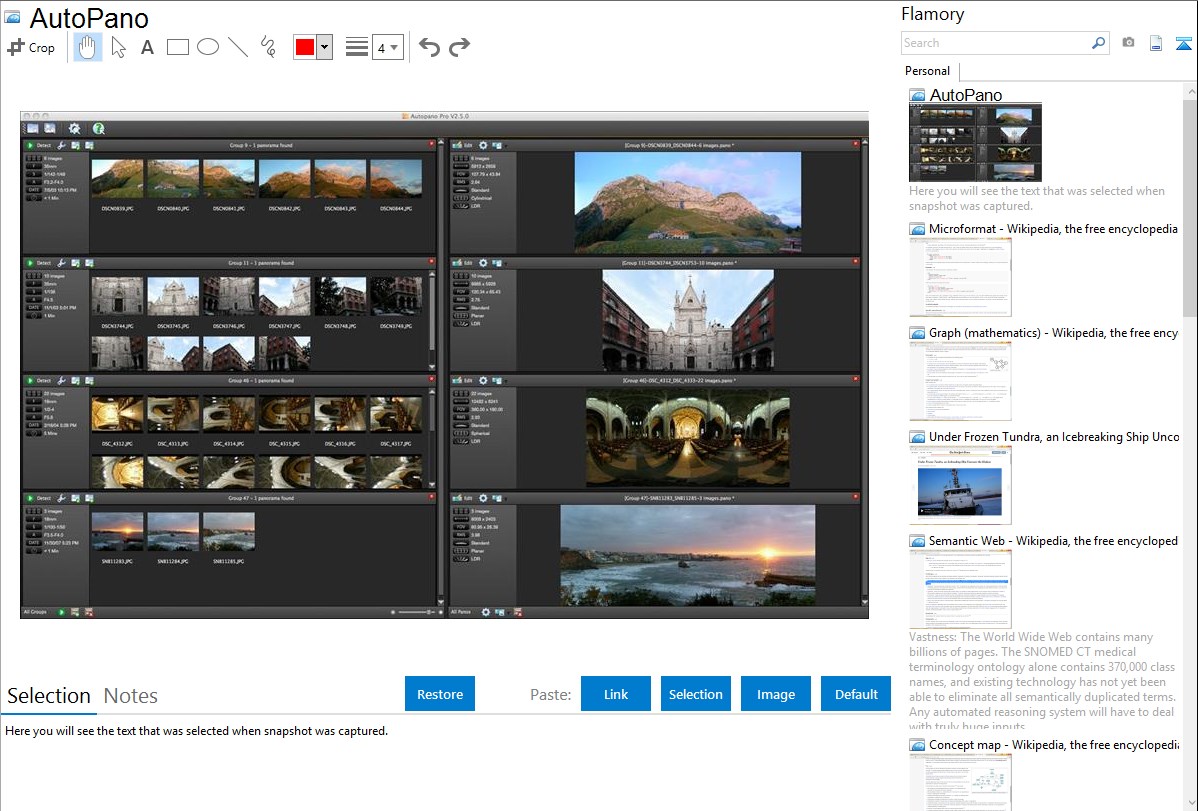Click the line thickness icon
Image resolution: width=1198 pixels, height=811 pixels.
pos(357,47)
